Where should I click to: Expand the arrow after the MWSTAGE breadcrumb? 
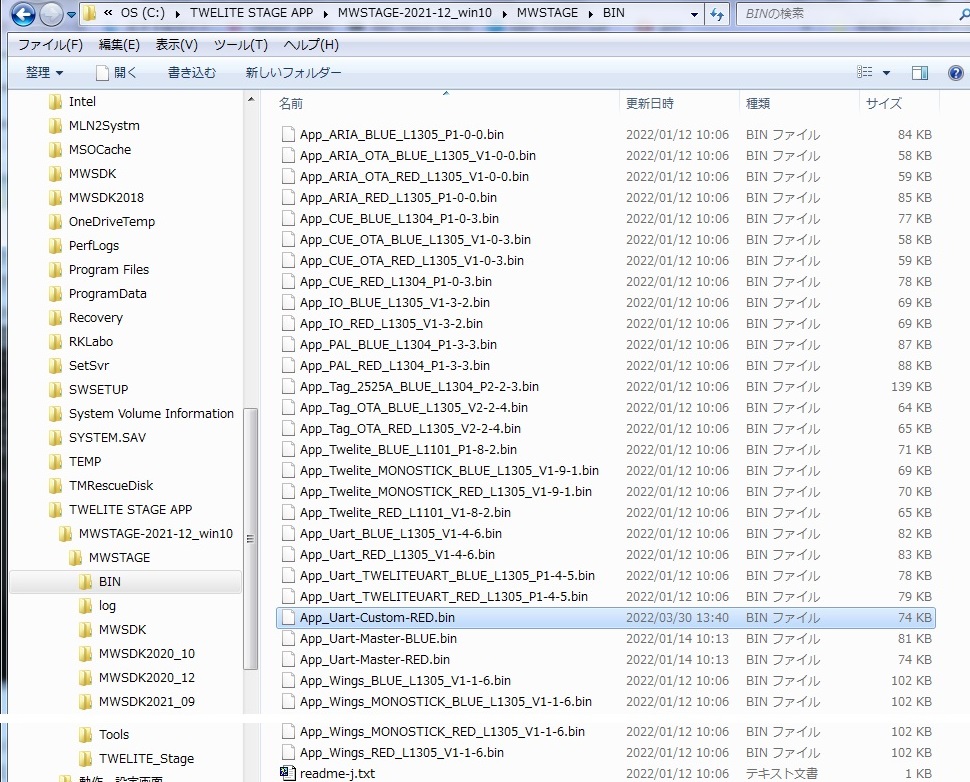591,14
